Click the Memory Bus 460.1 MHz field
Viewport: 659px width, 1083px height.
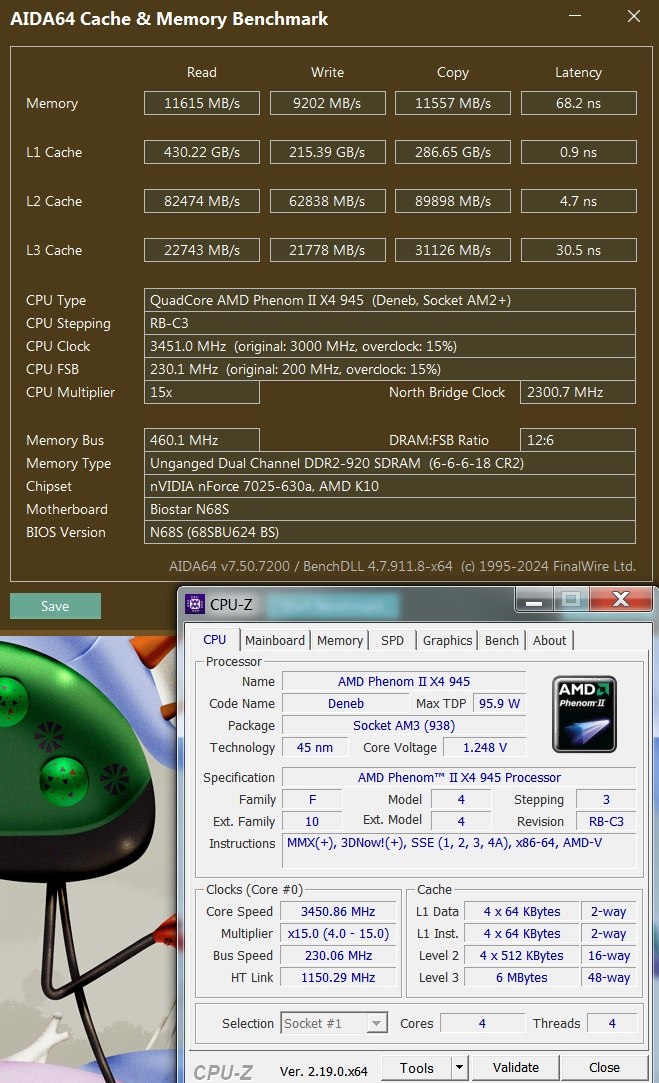click(x=202, y=440)
